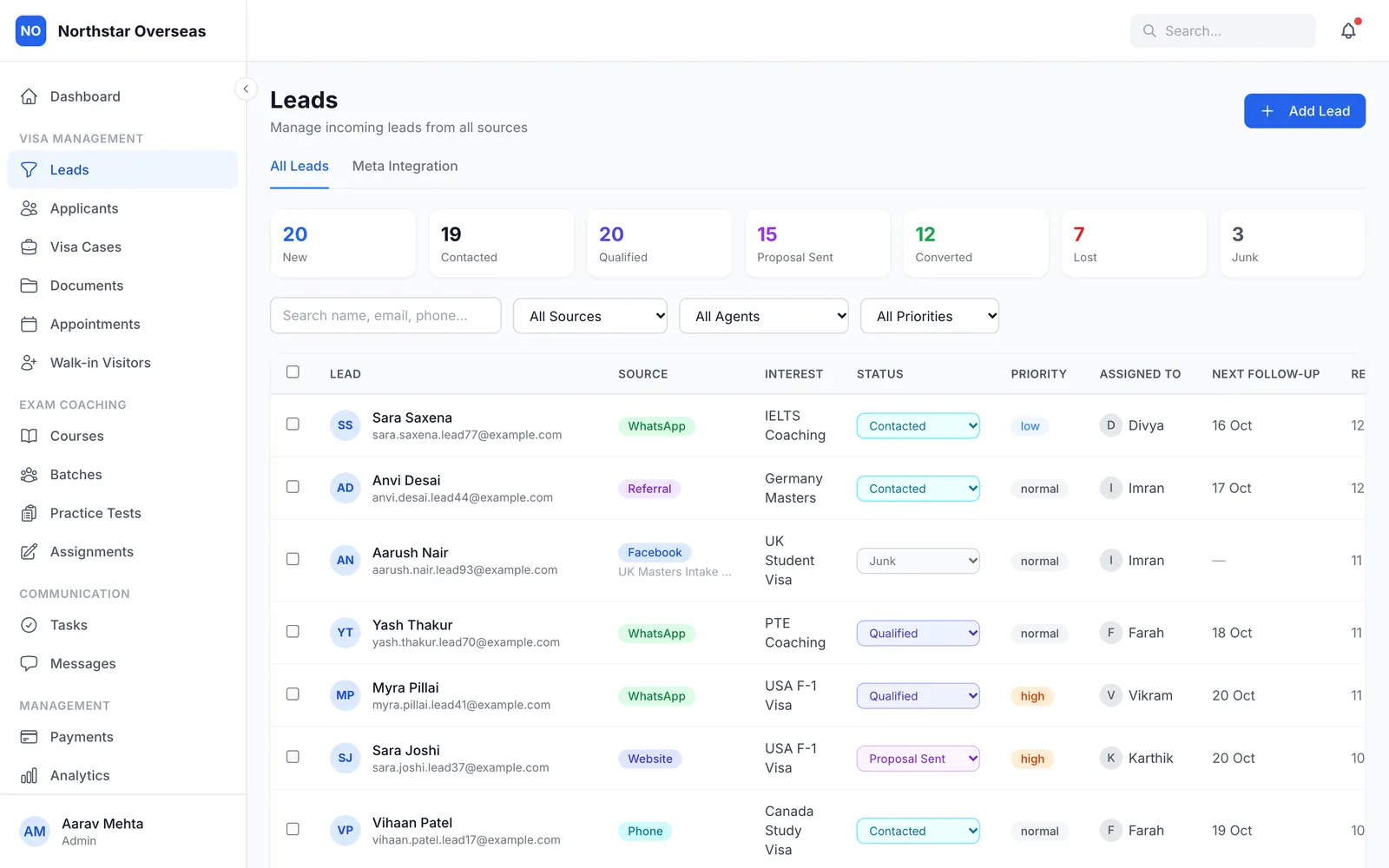
Task: Check the Yash Thakur row checkbox
Action: point(293,632)
